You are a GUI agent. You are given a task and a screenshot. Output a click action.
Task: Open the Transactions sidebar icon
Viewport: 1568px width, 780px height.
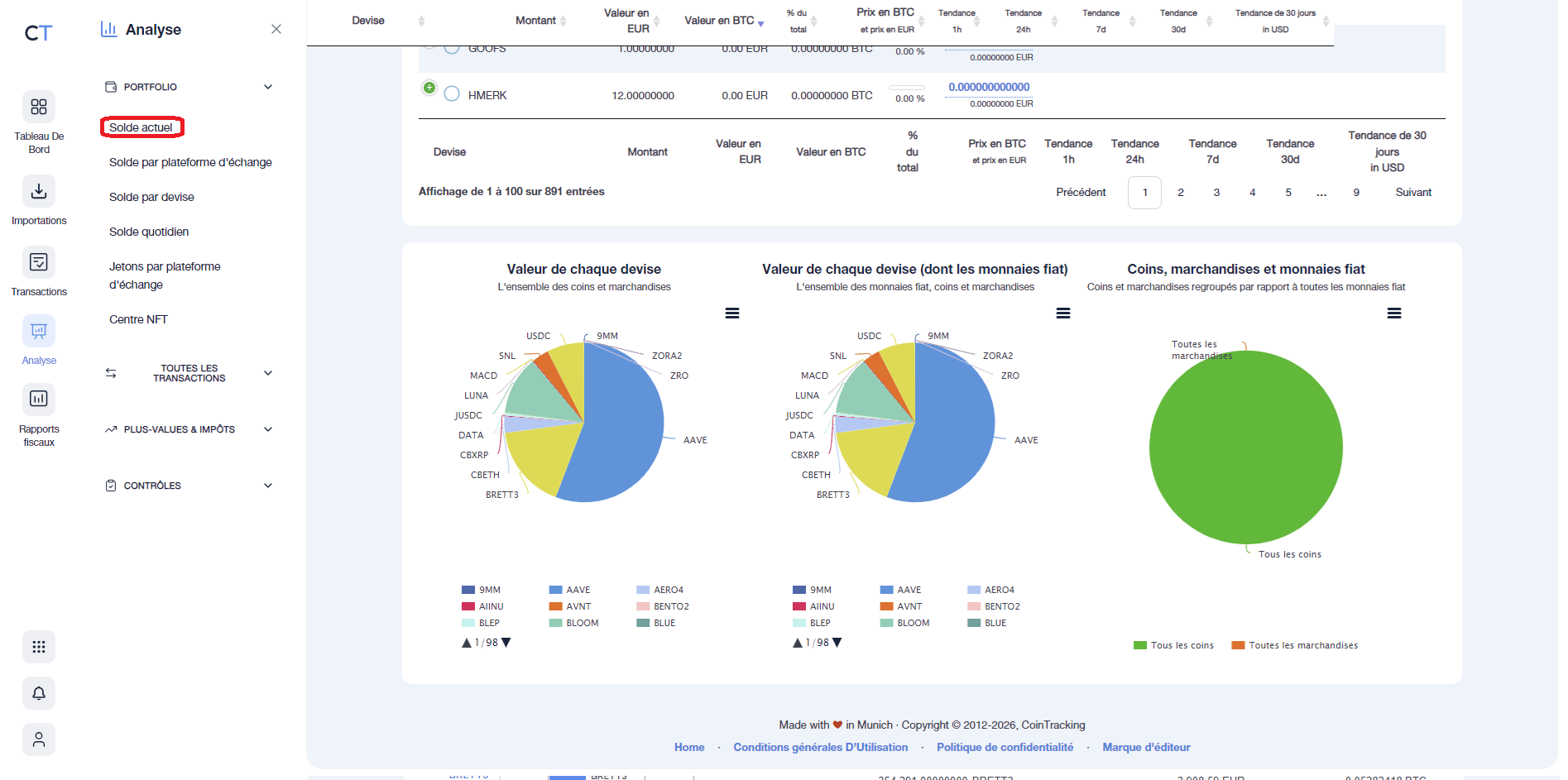38,261
